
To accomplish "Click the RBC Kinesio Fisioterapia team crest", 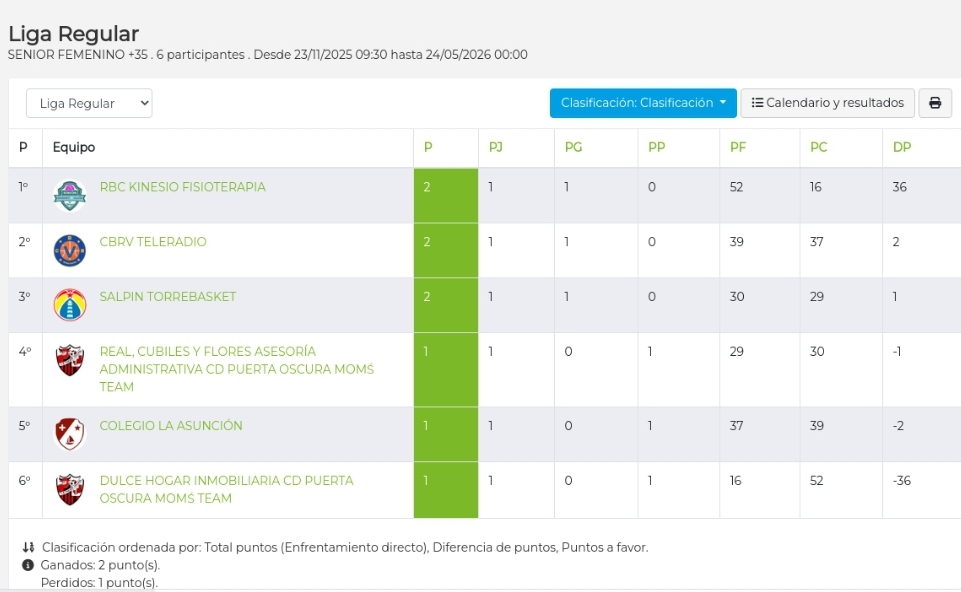I will pos(69,196).
